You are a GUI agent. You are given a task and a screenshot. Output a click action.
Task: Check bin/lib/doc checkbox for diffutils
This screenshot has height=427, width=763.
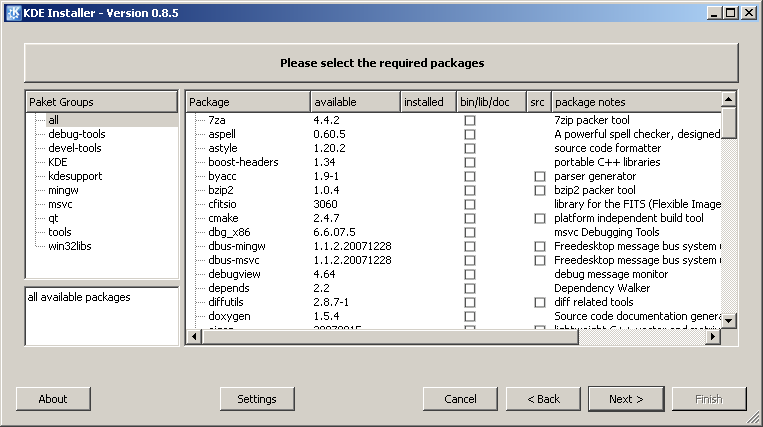(470, 302)
